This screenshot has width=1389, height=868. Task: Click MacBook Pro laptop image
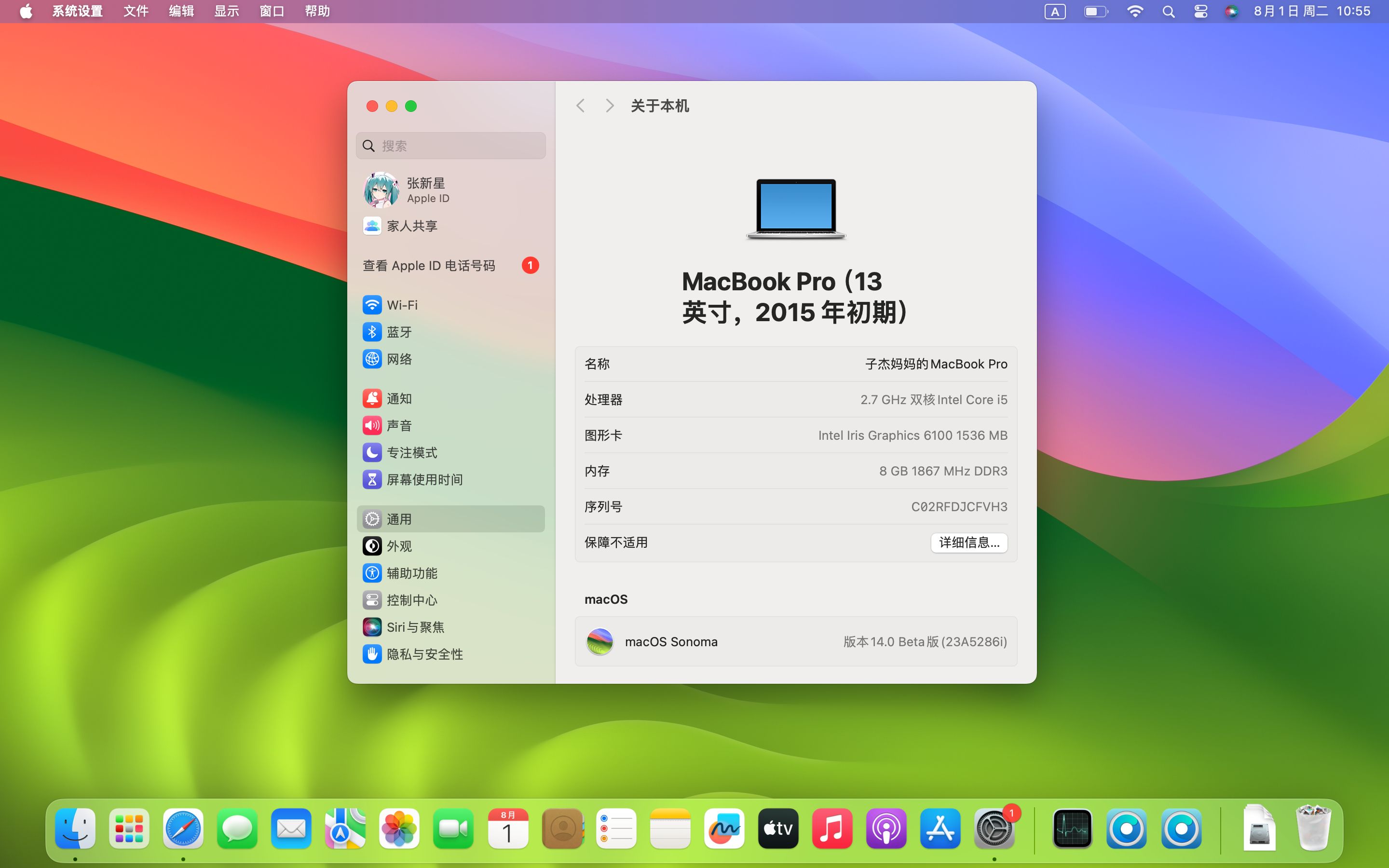pyautogui.click(x=796, y=208)
